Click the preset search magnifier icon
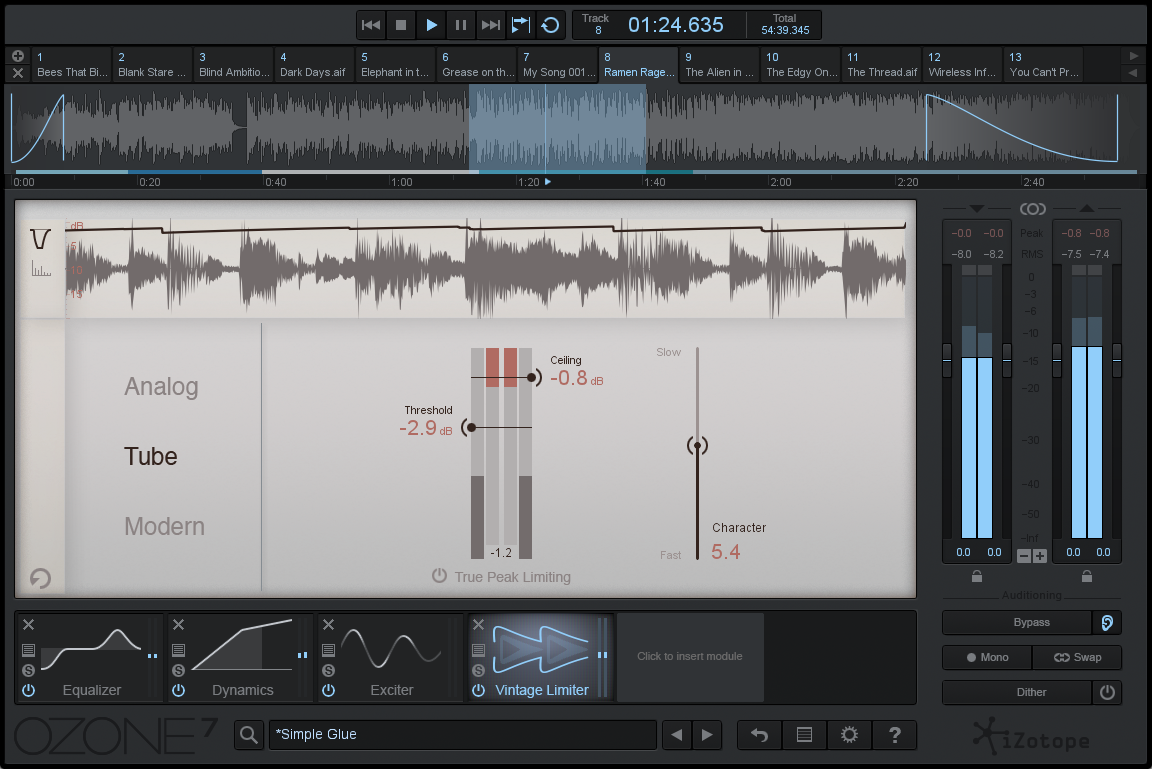This screenshot has width=1152, height=769. point(249,735)
